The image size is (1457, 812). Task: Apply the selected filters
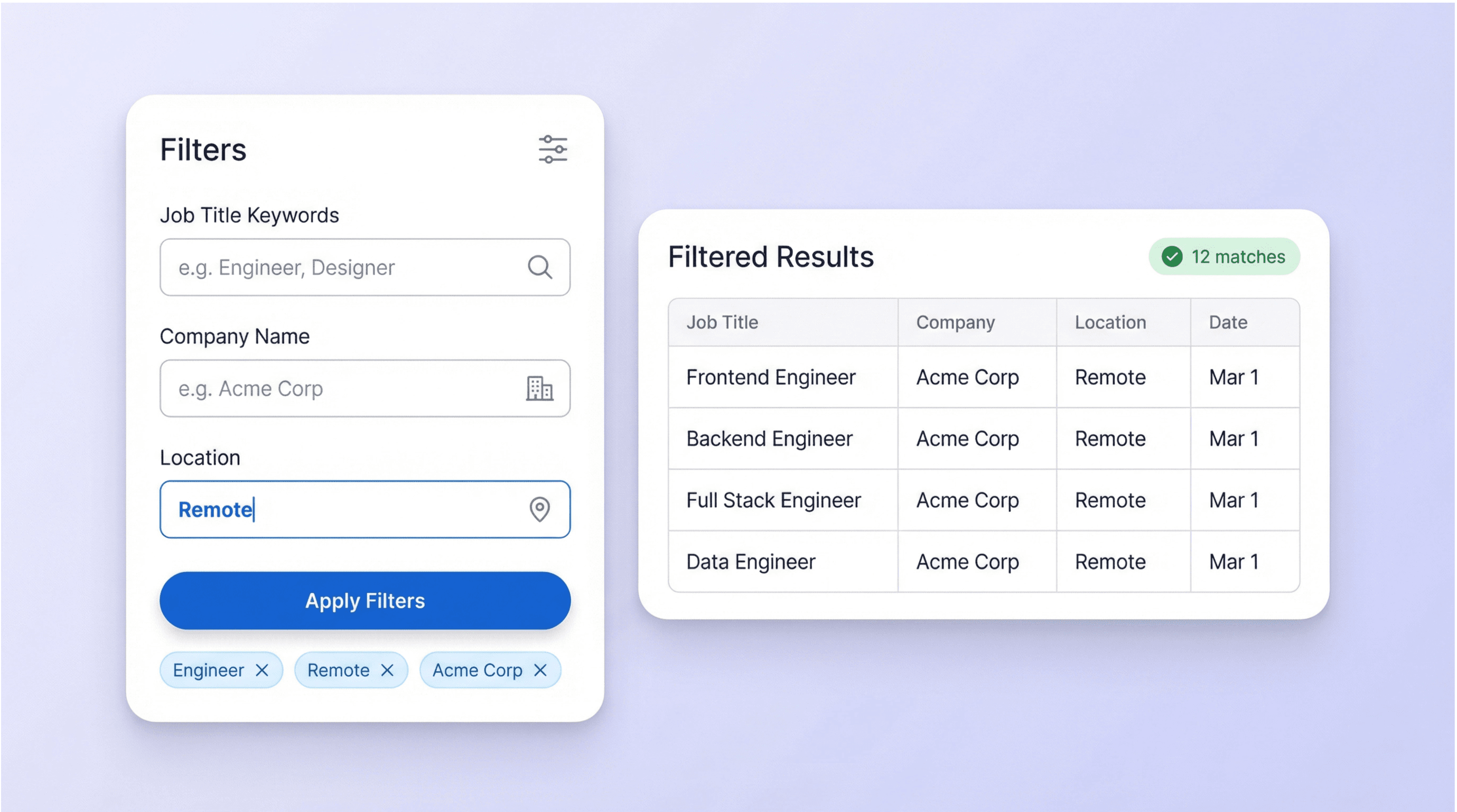[x=365, y=601]
